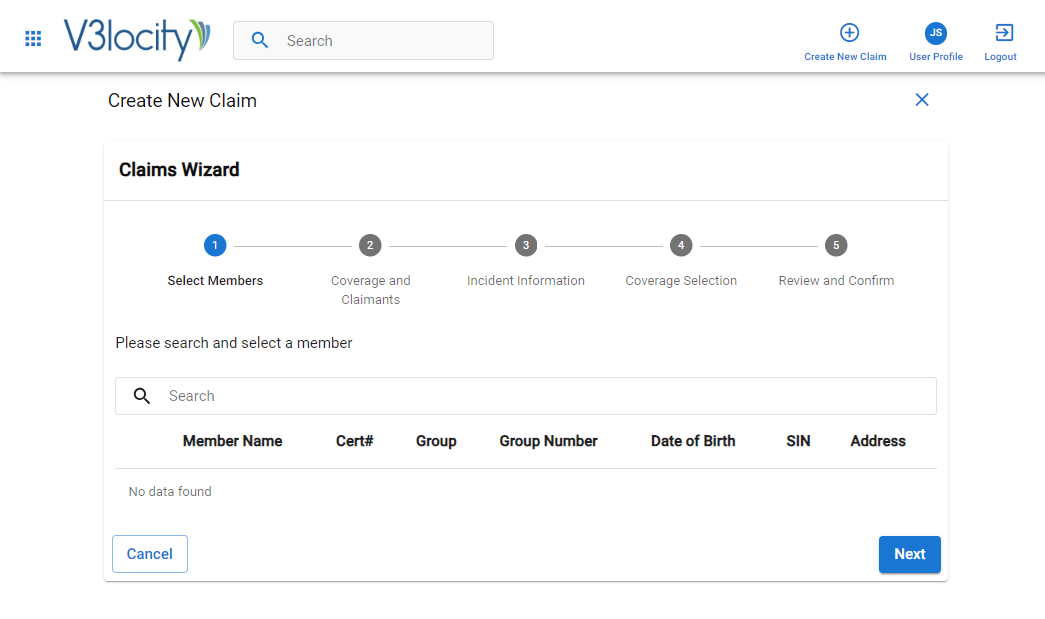This screenshot has height=619, width=1045.
Task: Click the member search magnifier icon
Action: (x=142, y=396)
